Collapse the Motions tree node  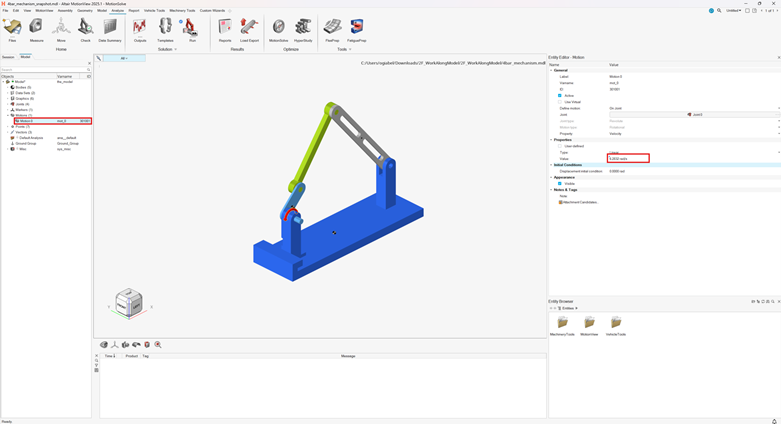(x=7, y=116)
